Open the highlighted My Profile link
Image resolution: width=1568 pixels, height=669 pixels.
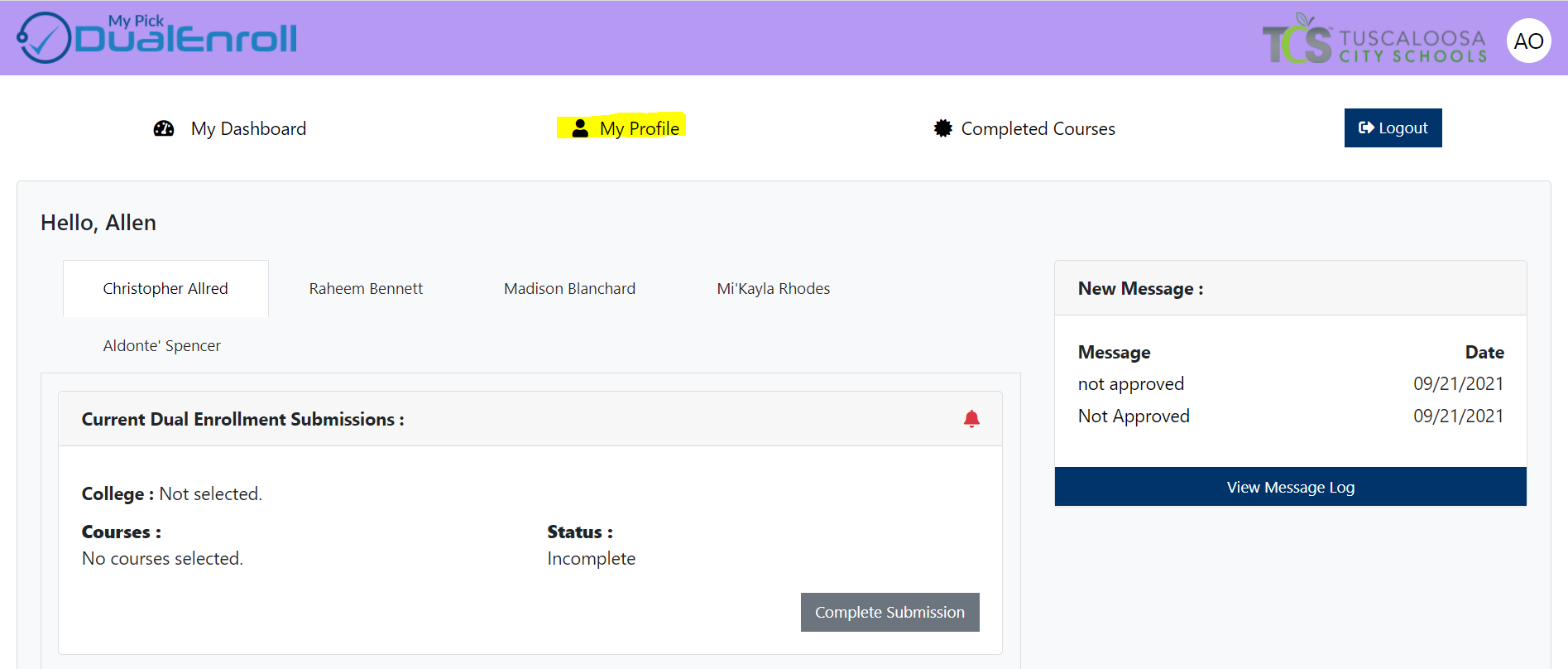pos(639,128)
